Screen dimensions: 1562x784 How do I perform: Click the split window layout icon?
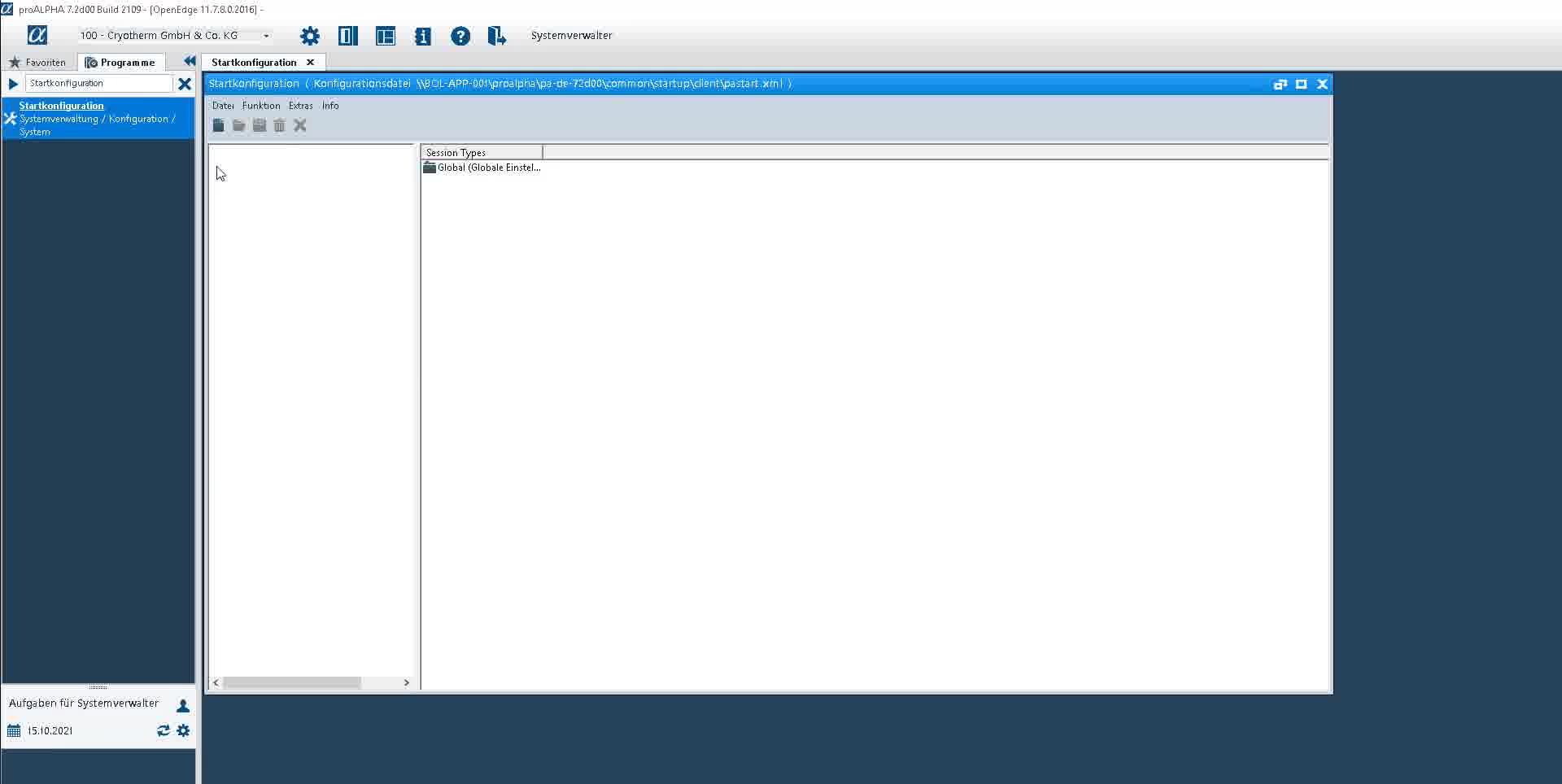[x=386, y=36]
